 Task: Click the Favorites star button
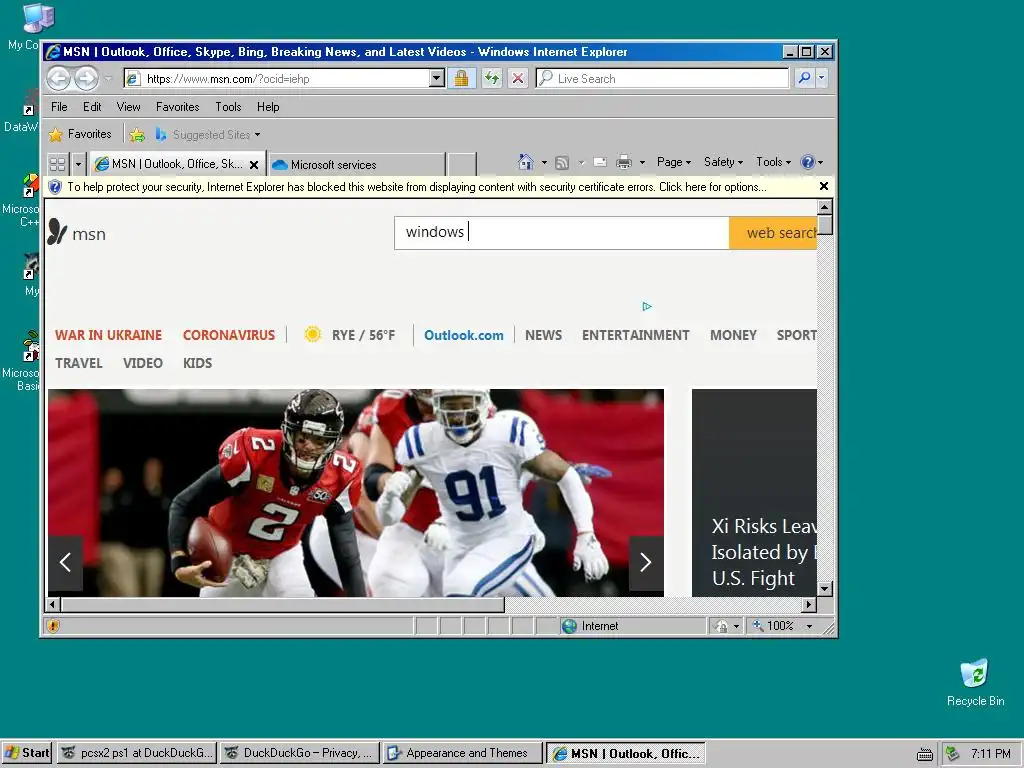click(x=80, y=135)
